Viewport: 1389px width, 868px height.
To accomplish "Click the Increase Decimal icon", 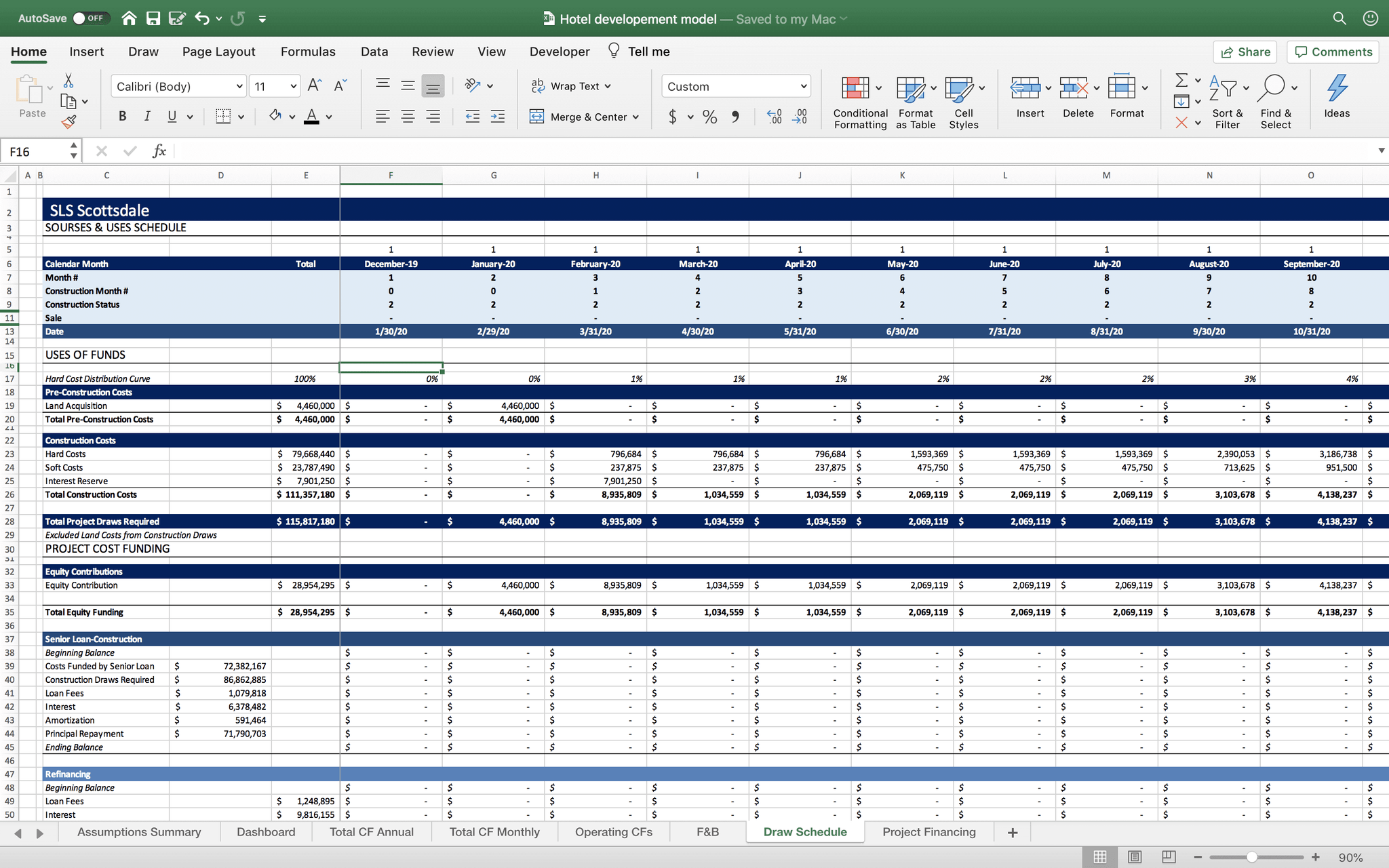I will coord(774,117).
